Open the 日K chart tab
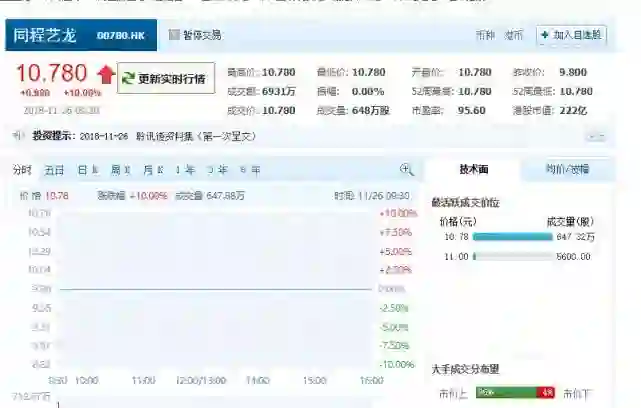The image size is (641, 408). pos(88,170)
